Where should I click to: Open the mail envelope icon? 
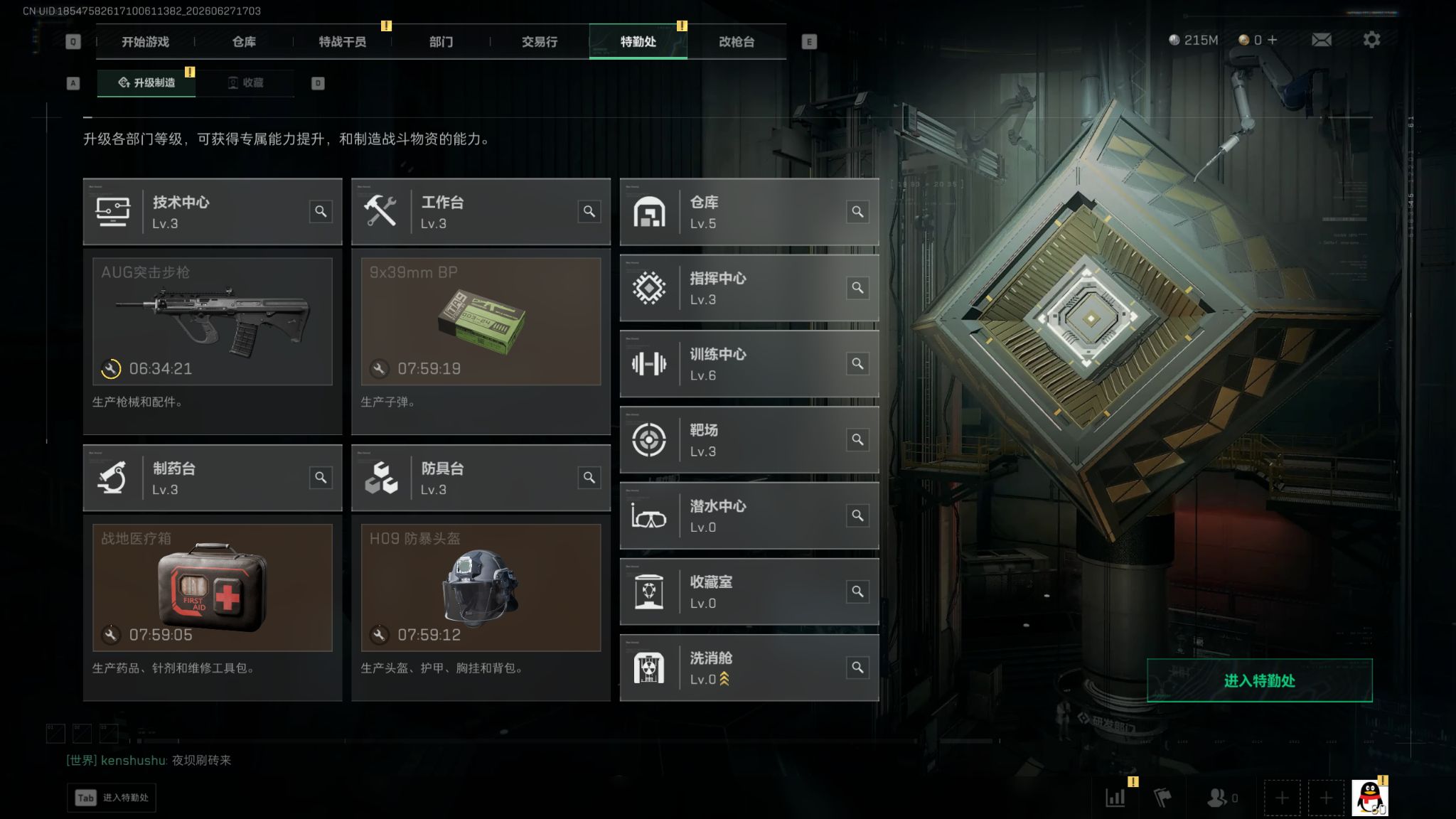[1321, 40]
